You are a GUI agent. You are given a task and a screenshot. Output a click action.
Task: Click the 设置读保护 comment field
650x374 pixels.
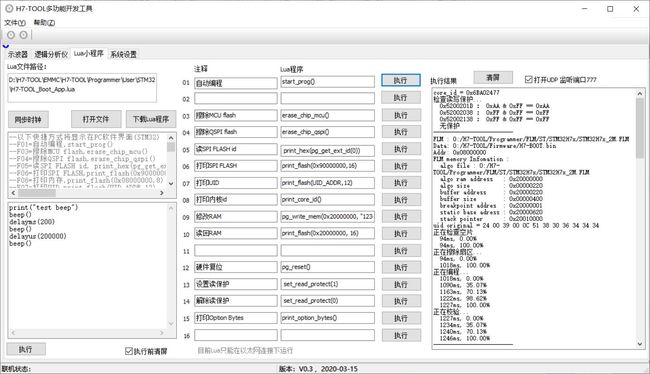[236, 284]
